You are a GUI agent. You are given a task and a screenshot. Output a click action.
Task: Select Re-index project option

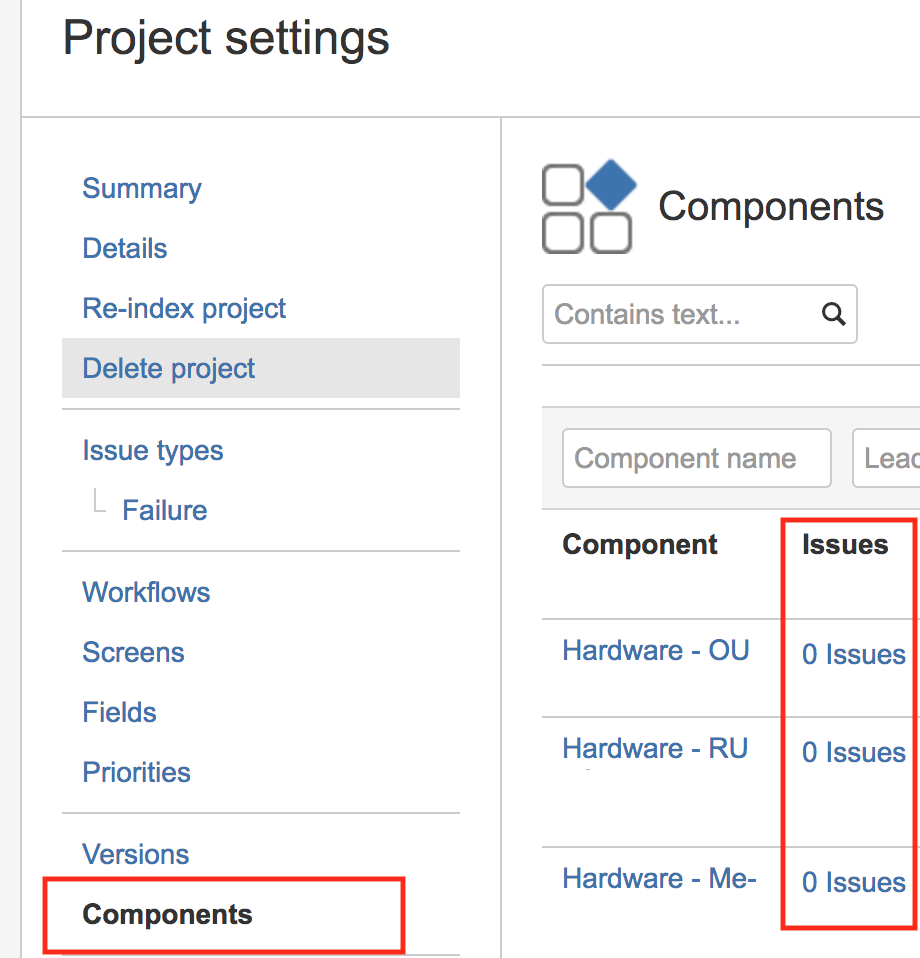pyautogui.click(x=184, y=309)
